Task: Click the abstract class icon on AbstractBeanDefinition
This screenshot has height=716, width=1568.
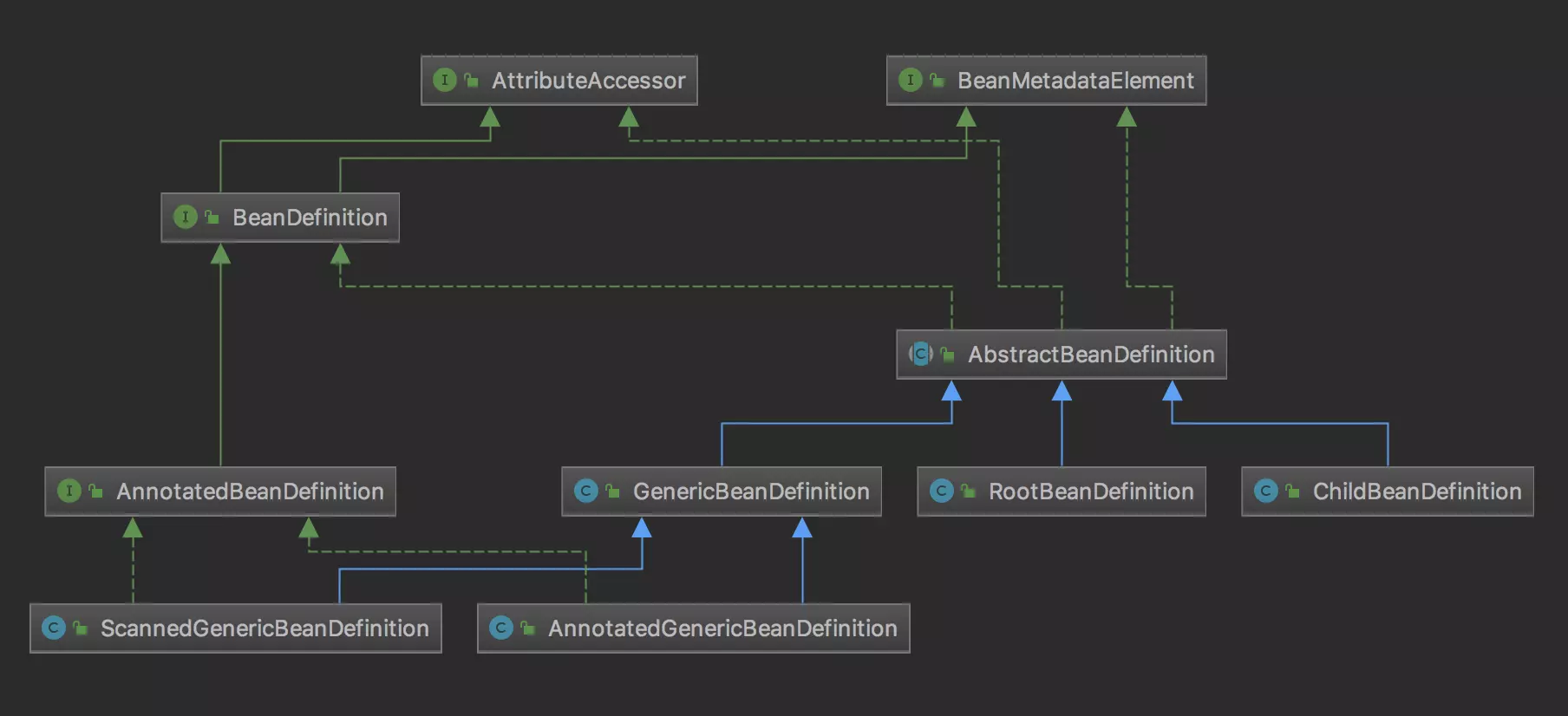Action: click(x=920, y=354)
